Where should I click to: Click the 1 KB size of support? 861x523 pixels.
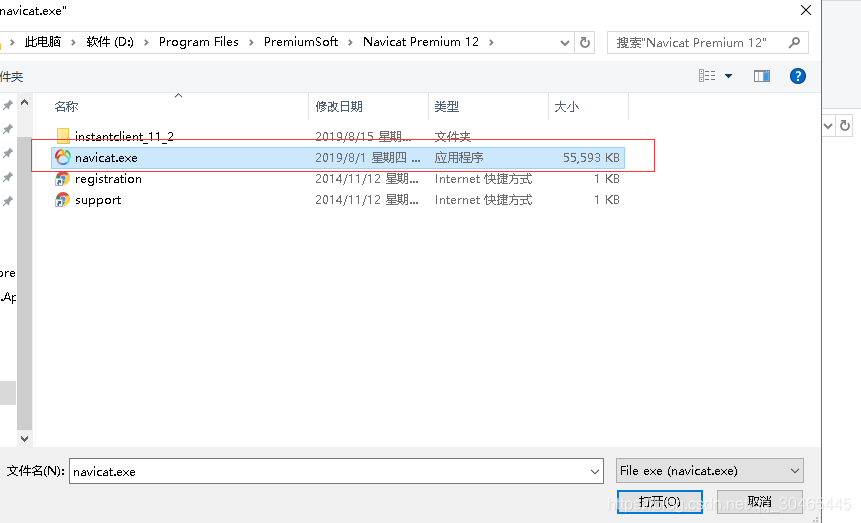coord(606,200)
